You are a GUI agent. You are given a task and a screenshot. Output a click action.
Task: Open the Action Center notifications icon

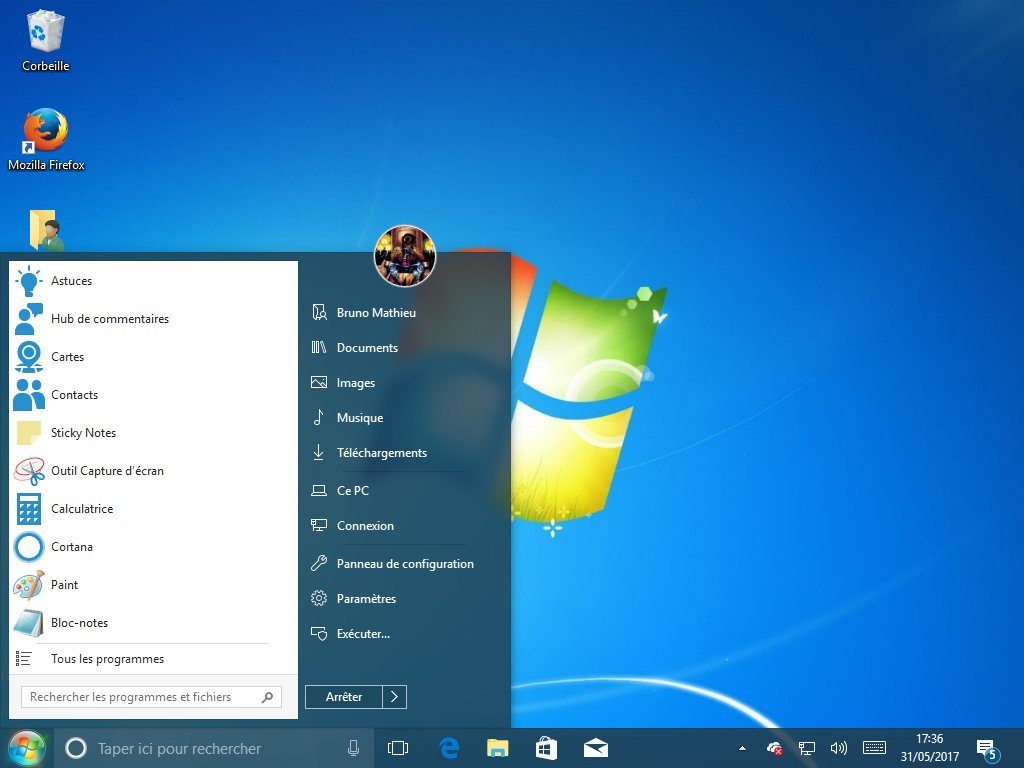(x=987, y=750)
